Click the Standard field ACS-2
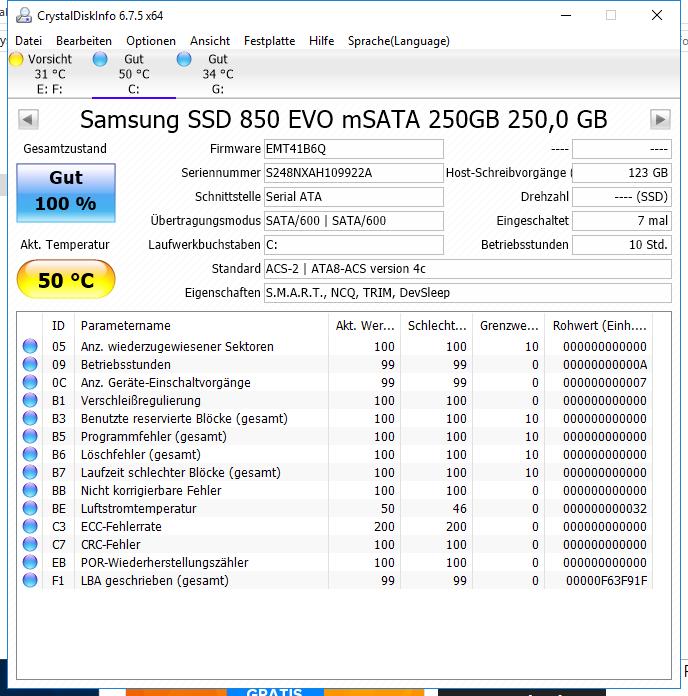Viewport: 688px width, 696px height. click(468, 269)
